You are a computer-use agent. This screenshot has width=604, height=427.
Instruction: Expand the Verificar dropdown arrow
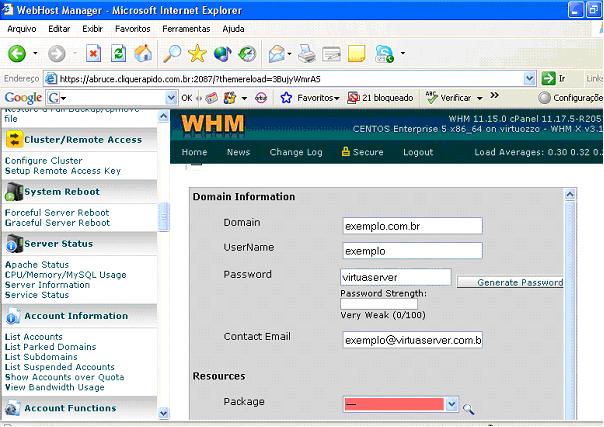pos(480,99)
